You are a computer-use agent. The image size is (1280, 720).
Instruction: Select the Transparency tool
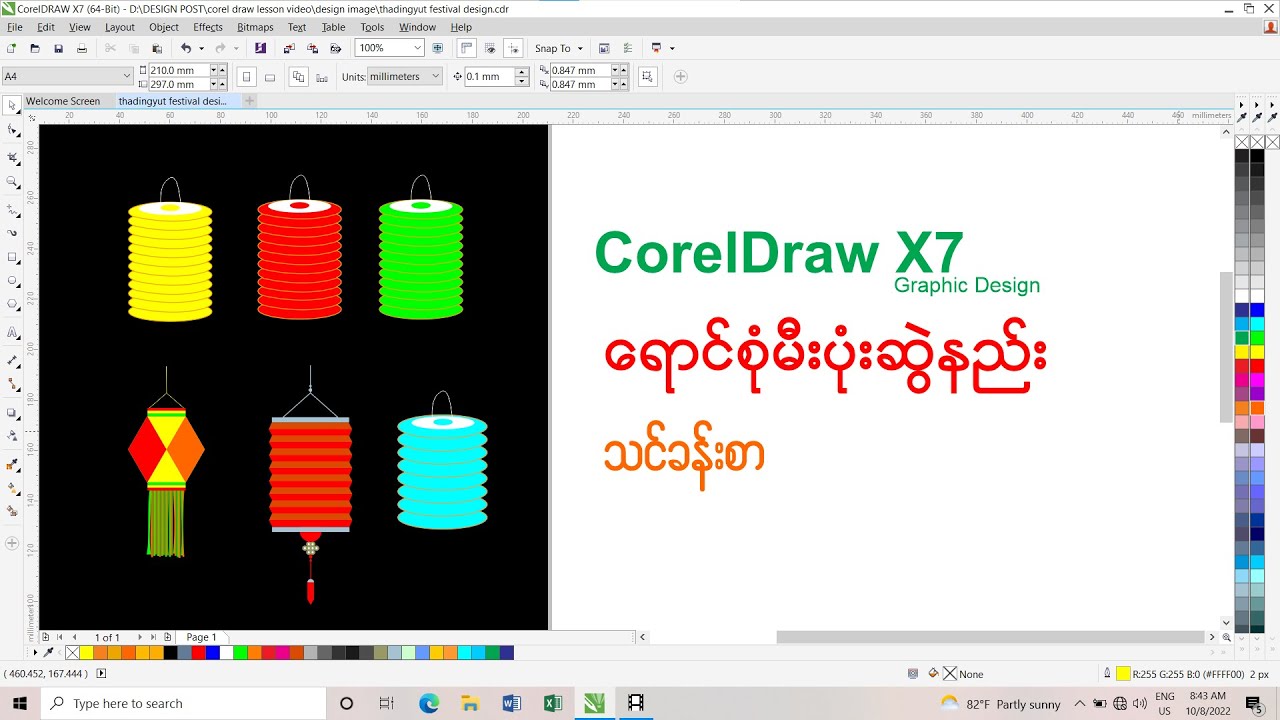12,436
